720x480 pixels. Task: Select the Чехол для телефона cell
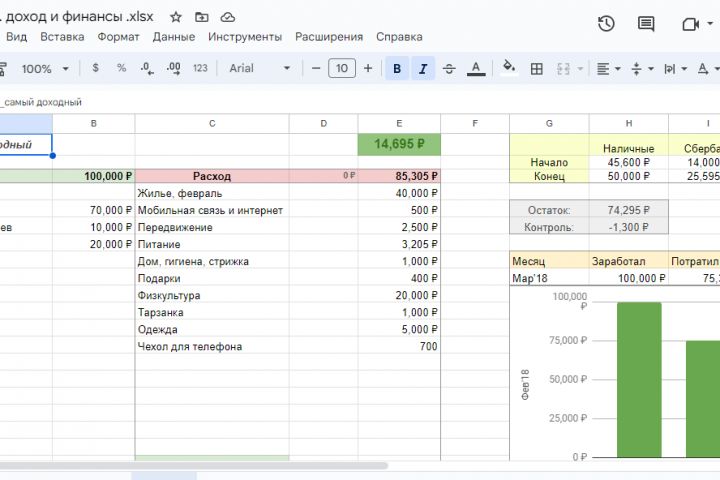coord(212,346)
